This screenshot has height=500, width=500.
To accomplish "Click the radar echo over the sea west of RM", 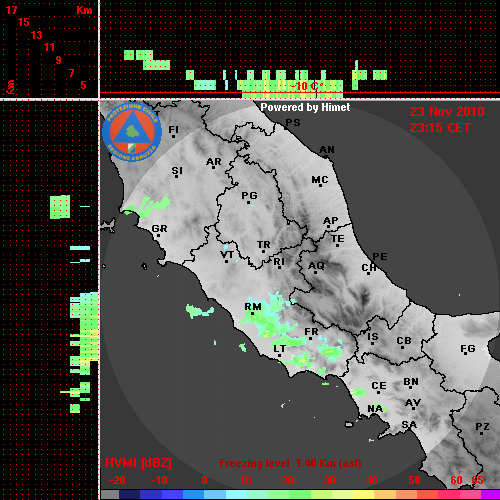I will click(199, 311).
